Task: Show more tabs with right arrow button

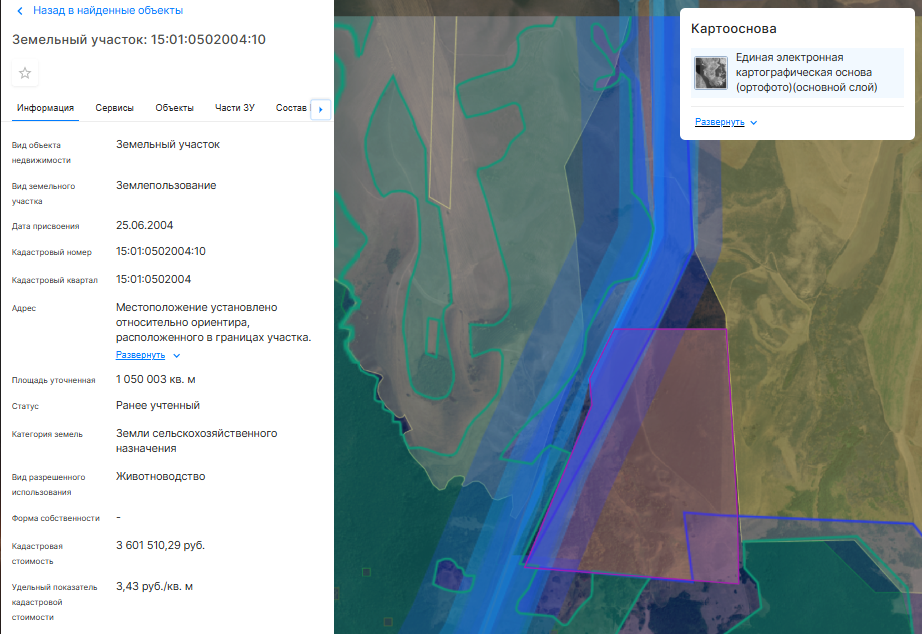Action: click(x=320, y=109)
